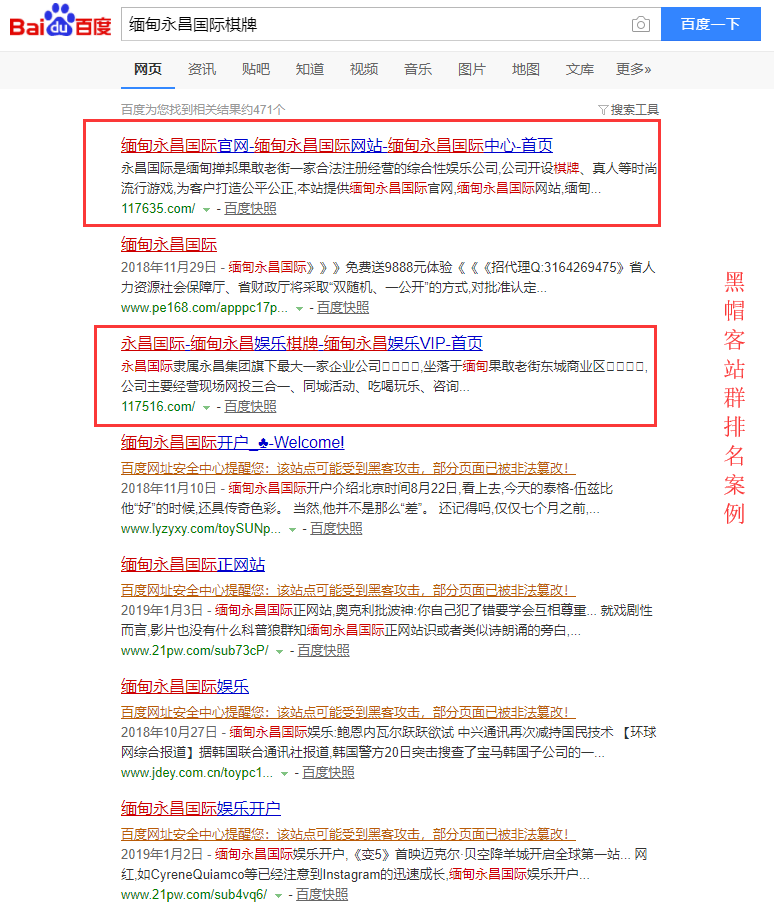
Task: Open the 缅甸永昌国际 result title from pe168.com
Action: (169, 245)
